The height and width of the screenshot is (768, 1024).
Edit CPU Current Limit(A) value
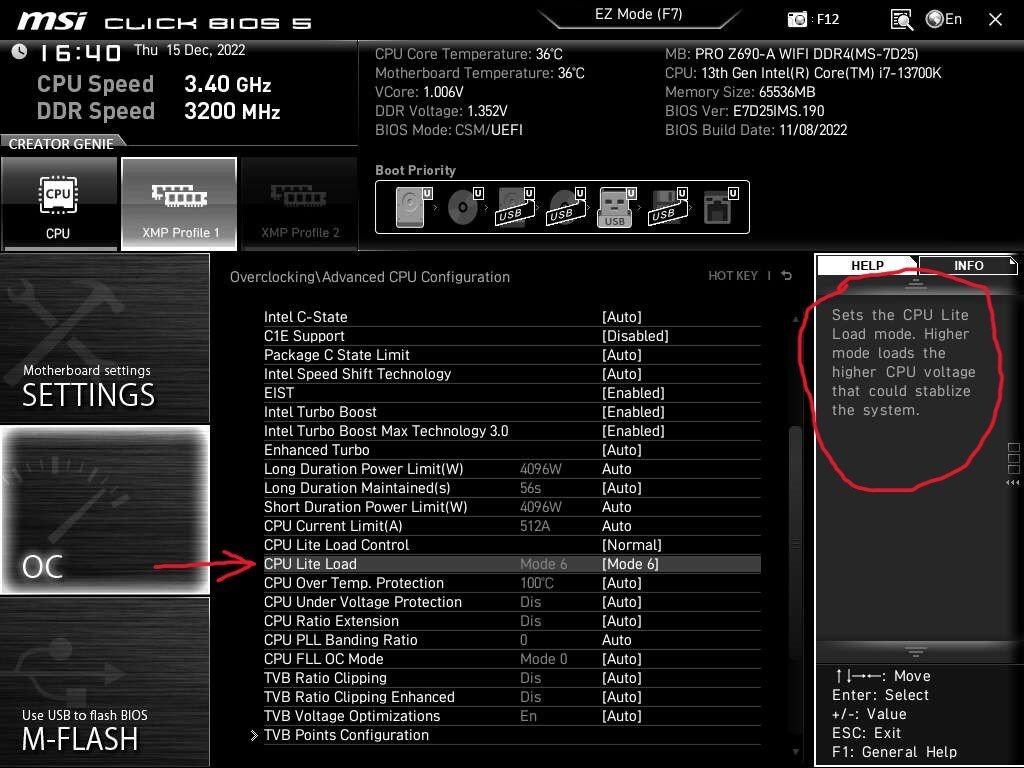[x=511, y=526]
